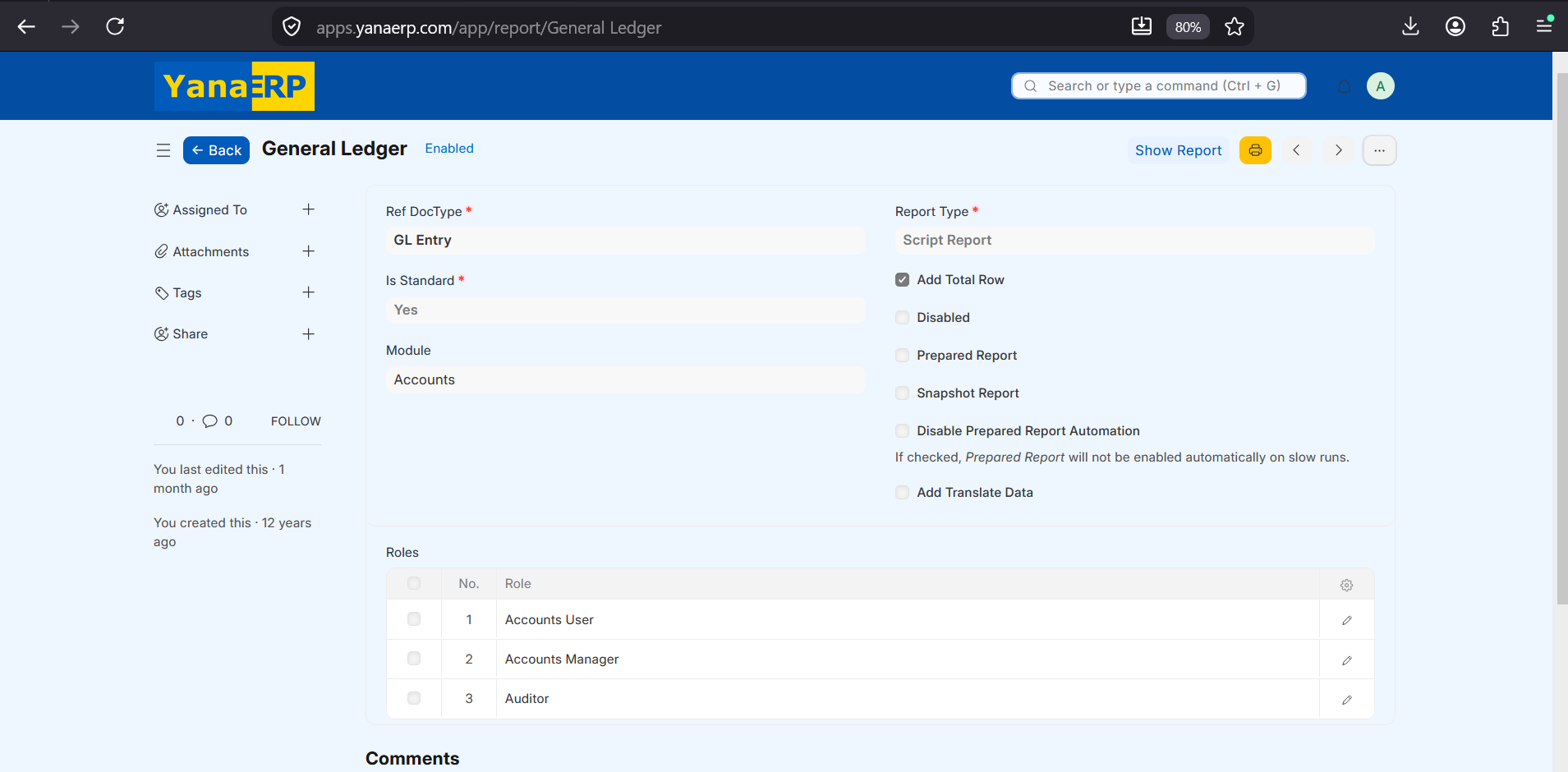Open the browser account profile icon
1568x772 pixels.
point(1455,26)
